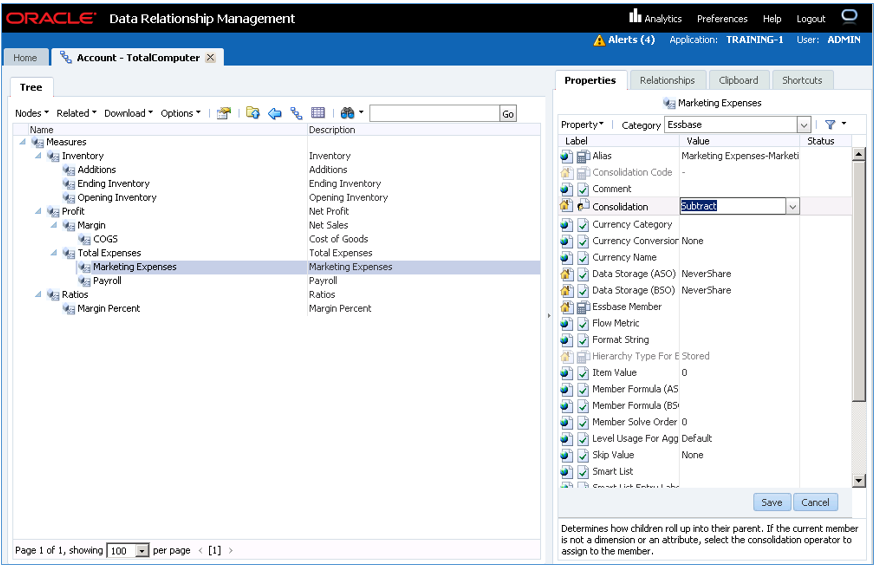
Task: Collapse the Inventory tree node
Action: (x=38, y=156)
